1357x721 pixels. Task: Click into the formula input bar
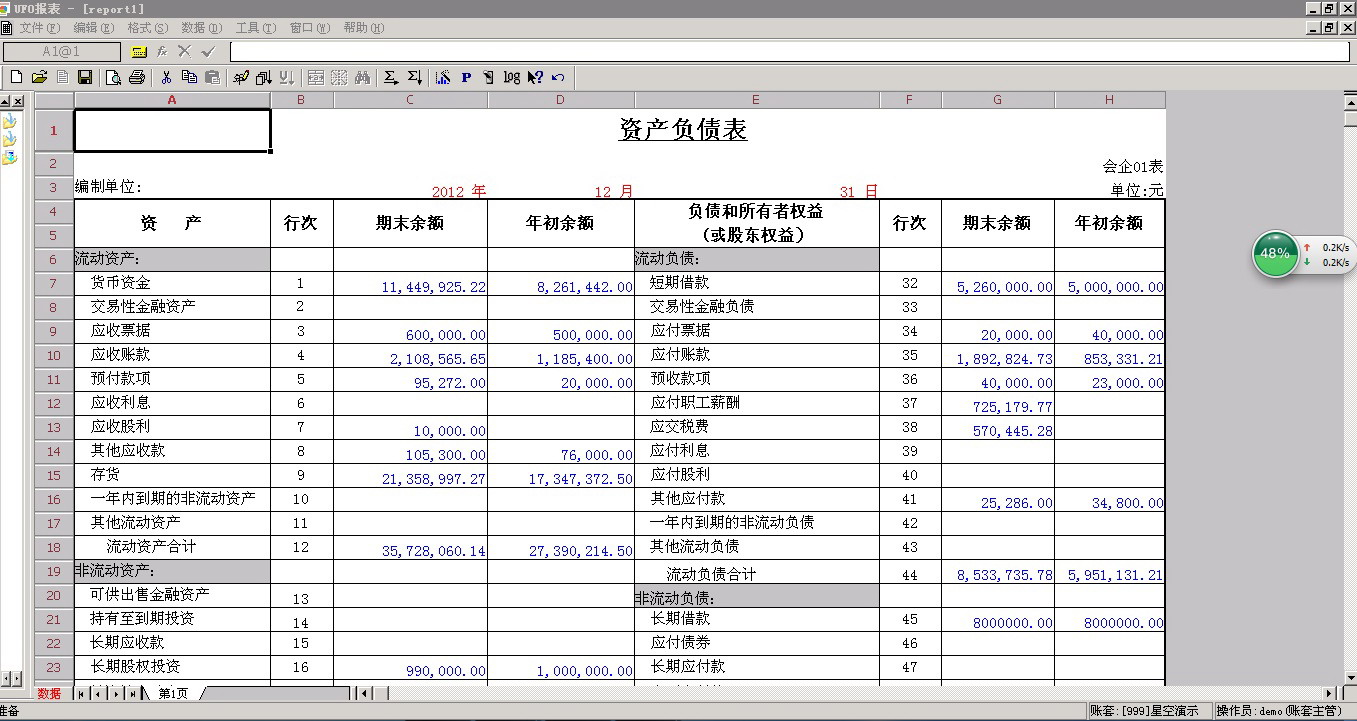(790, 51)
